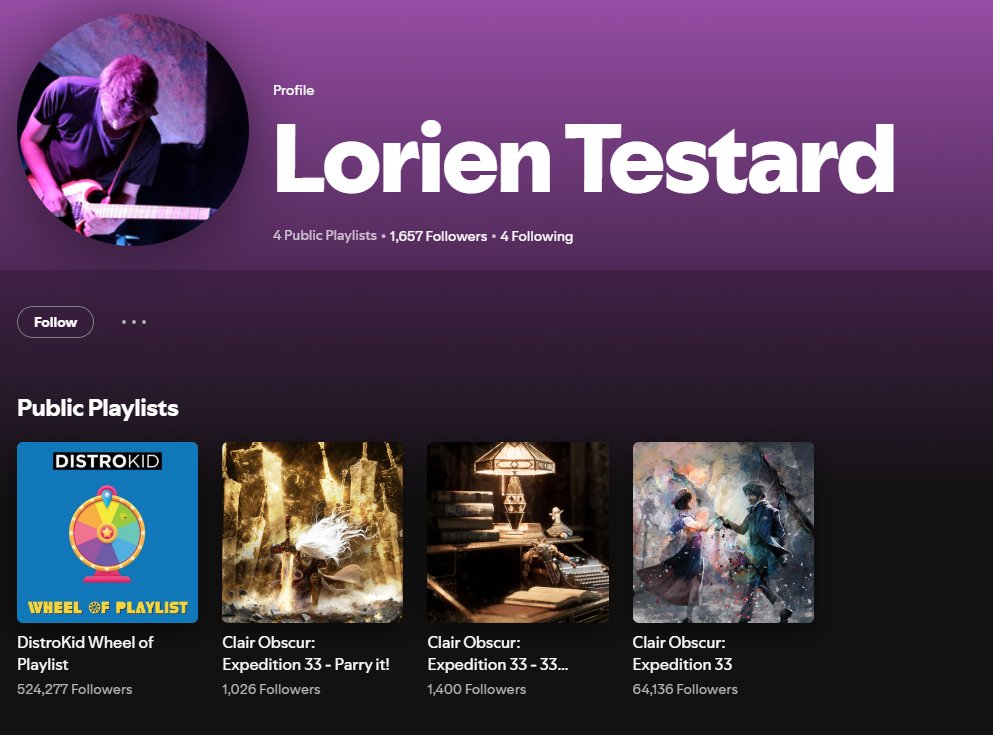Image resolution: width=993 pixels, height=735 pixels.
Task: Open the three-dot more options menu
Action: click(134, 322)
